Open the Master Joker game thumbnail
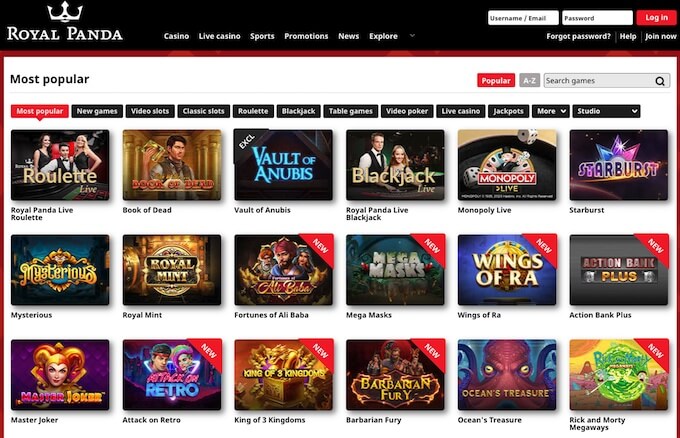Screen dimensions: 680x438 60,375
